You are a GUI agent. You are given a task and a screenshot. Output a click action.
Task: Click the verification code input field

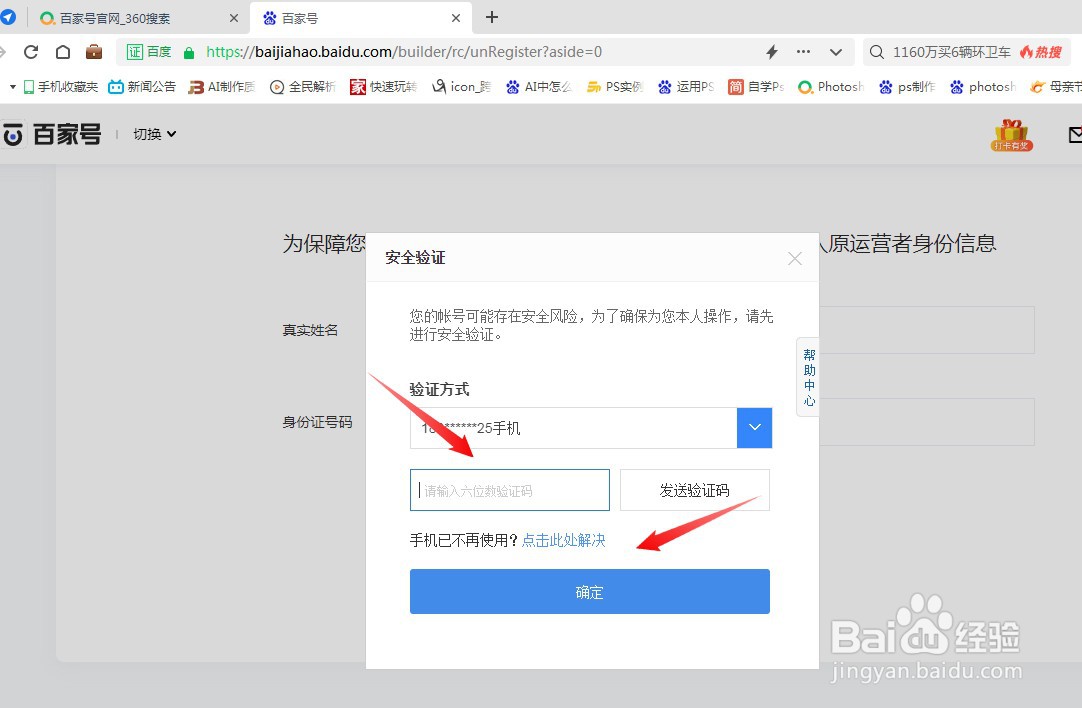click(x=509, y=489)
